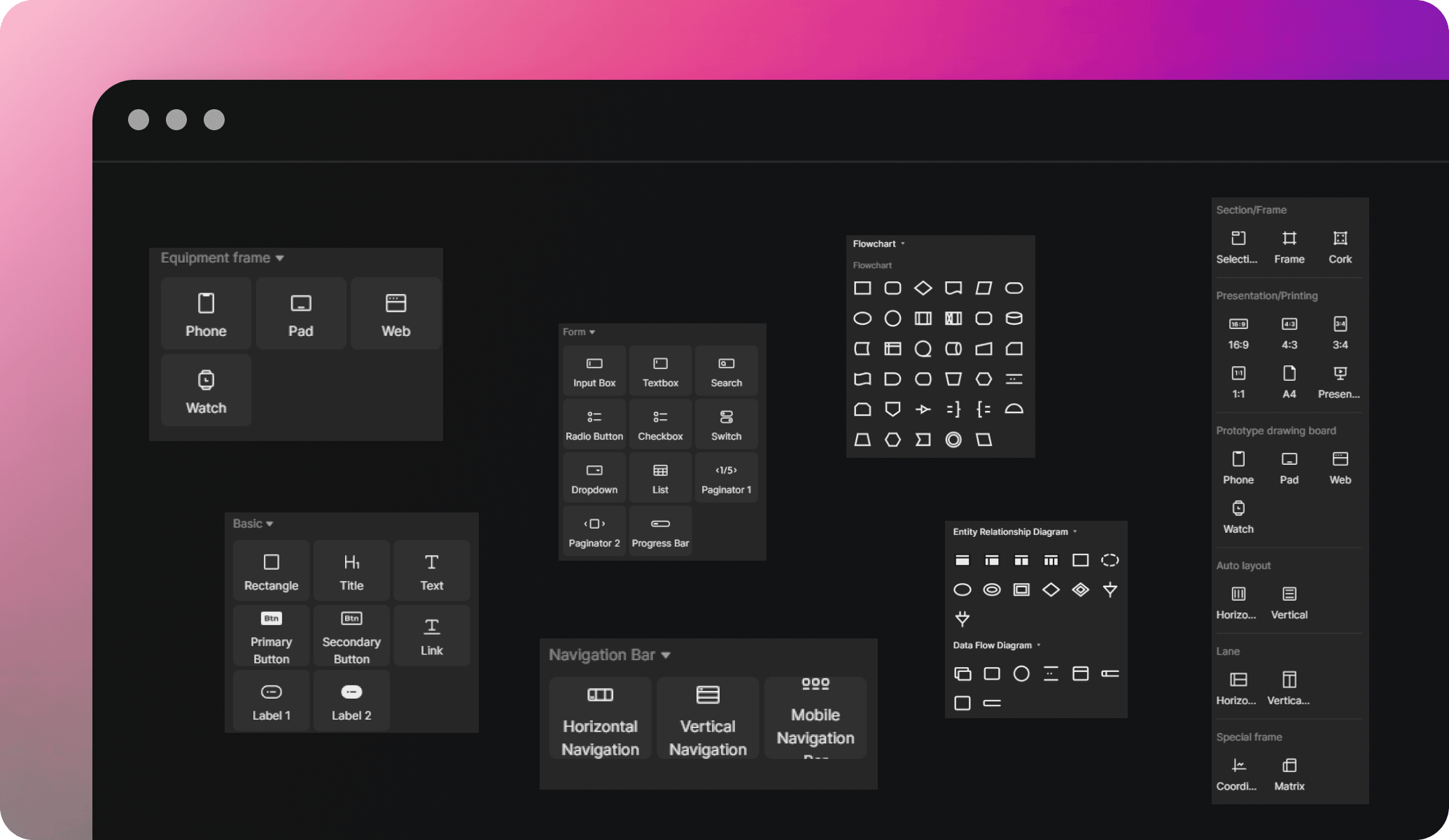The image size is (1449, 840).
Task: Select the Vertical auto layout option
Action: tap(1289, 600)
